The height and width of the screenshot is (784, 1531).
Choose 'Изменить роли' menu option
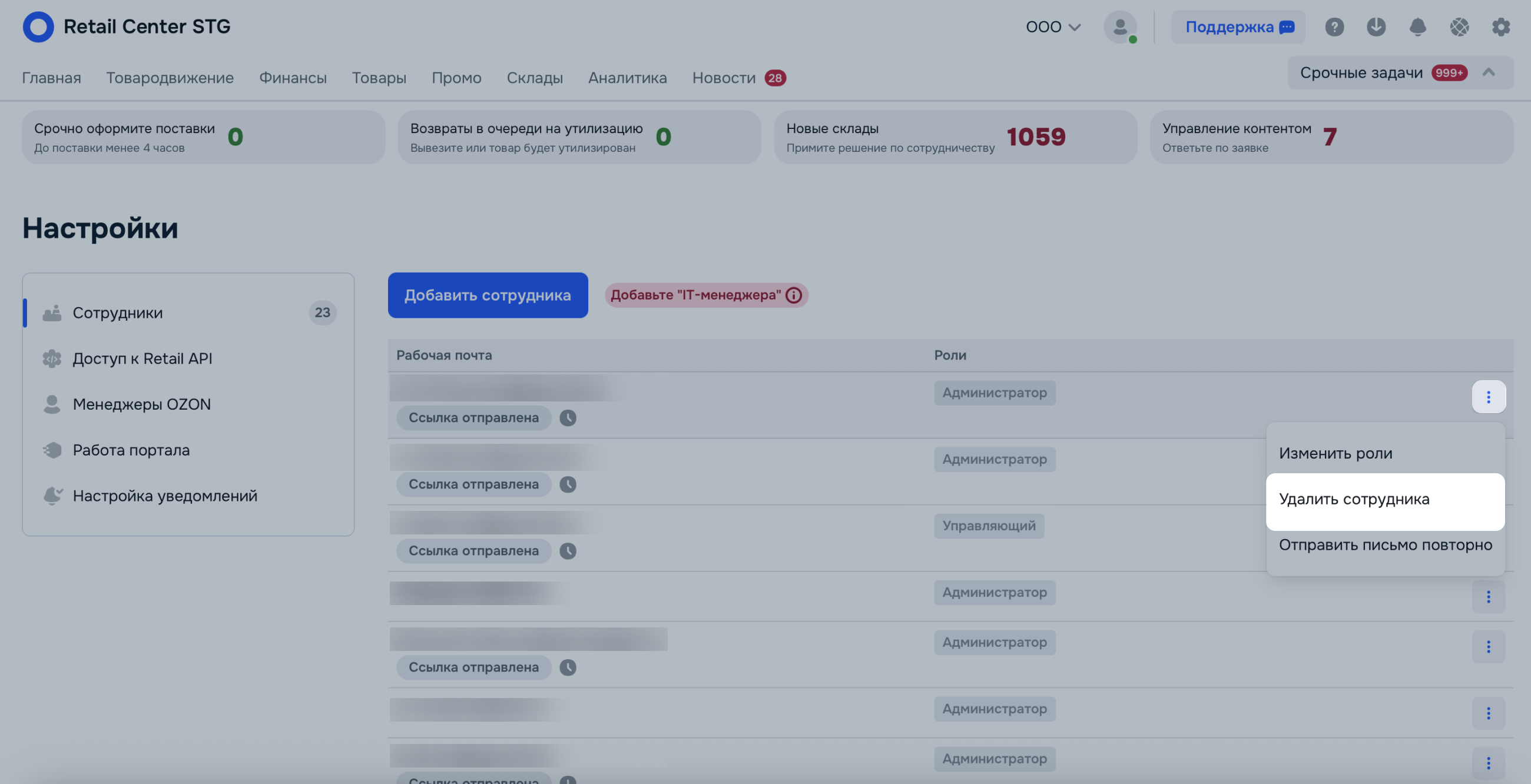[x=1336, y=453]
